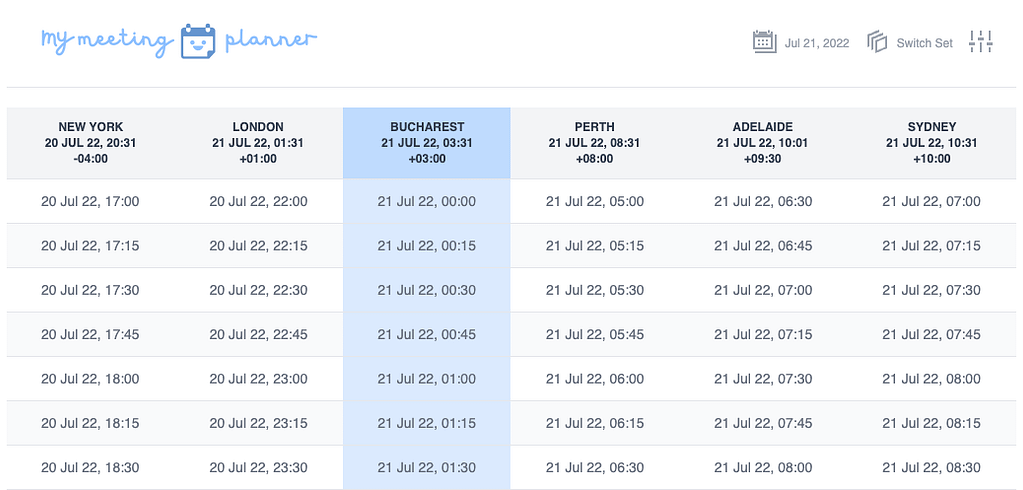Select the Sydney column header
1023x490 pixels.
(x=931, y=143)
